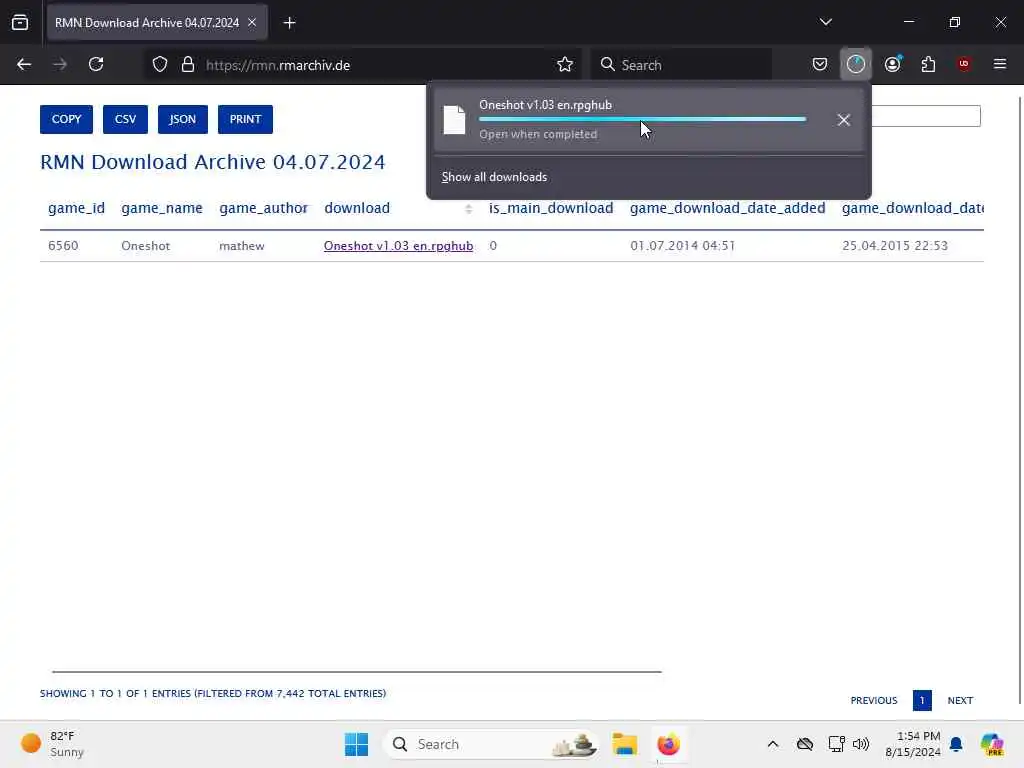This screenshot has width=1024, height=768.
Task: Open uBlock Origin extension icon
Action: click(x=964, y=64)
